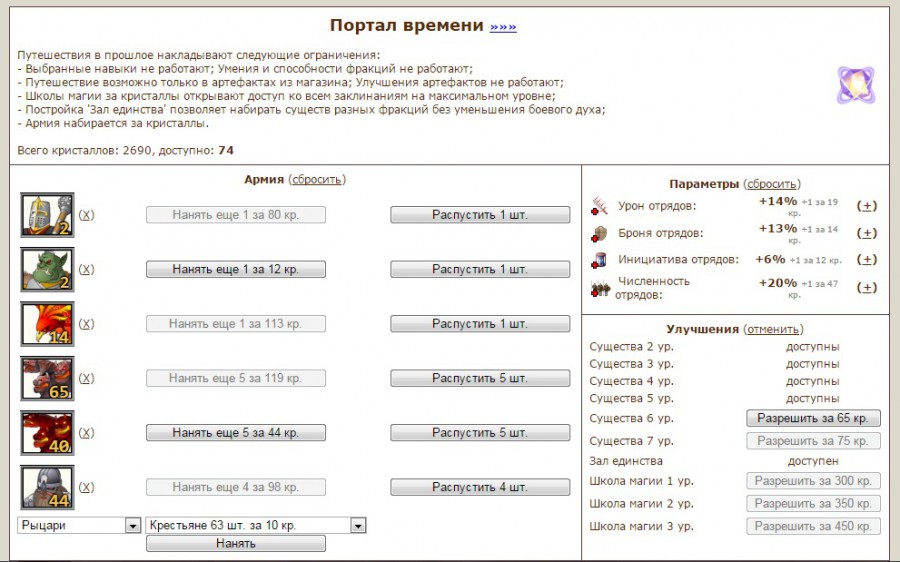Click the 'Нанять' button below the dropdowns

(x=236, y=544)
